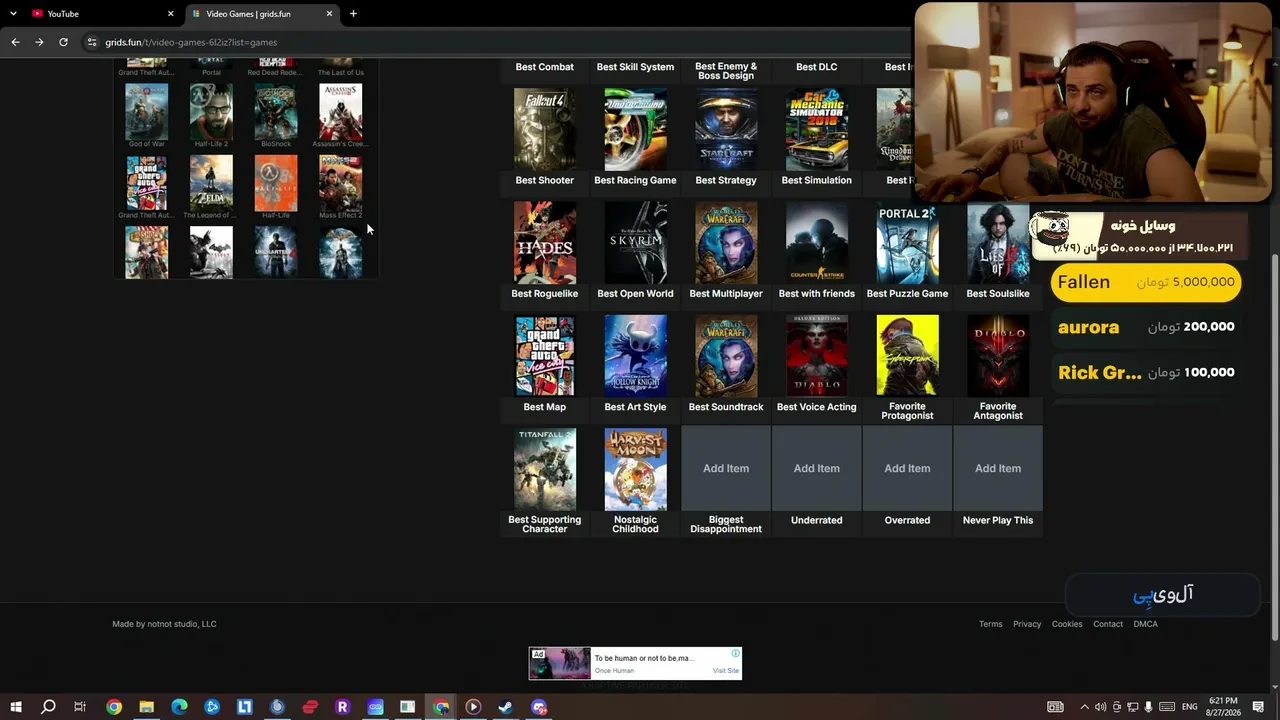Image resolution: width=1280 pixels, height=720 pixels.
Task: Switch the ENG input language
Action: click(1189, 707)
